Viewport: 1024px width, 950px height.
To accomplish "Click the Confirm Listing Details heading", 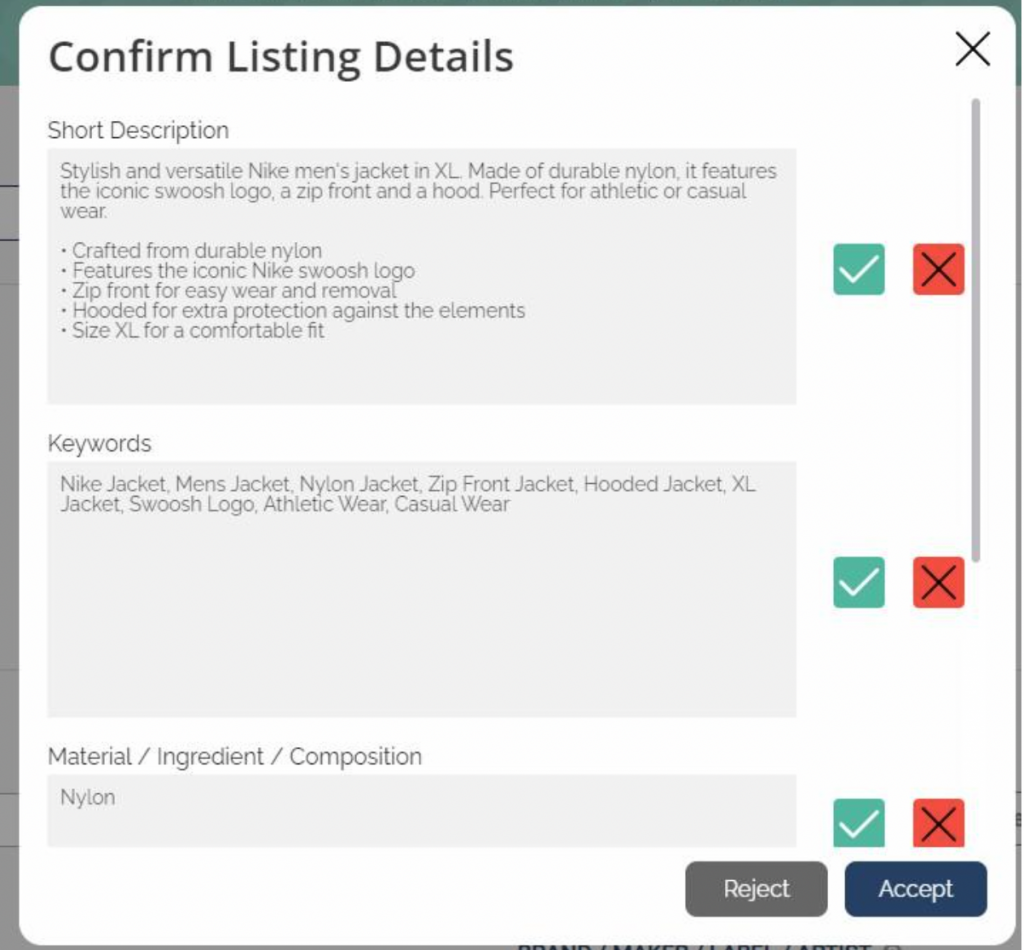I will pyautogui.click(x=281, y=57).
